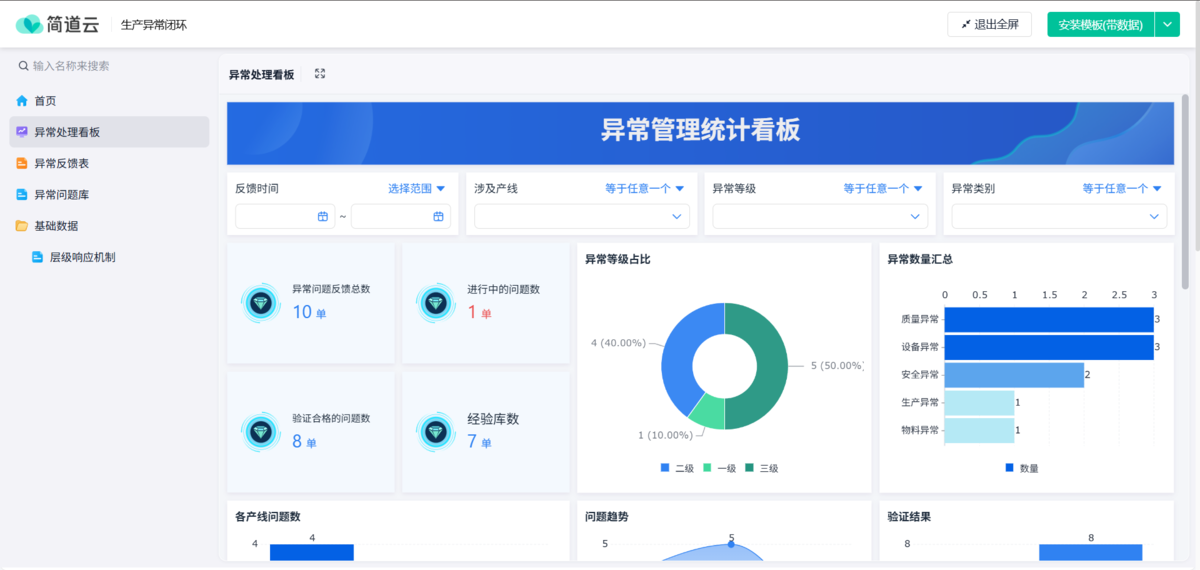Viewport: 1200px width, 570px height.
Task: Toggle the 二级 legend item
Action: pos(677,468)
